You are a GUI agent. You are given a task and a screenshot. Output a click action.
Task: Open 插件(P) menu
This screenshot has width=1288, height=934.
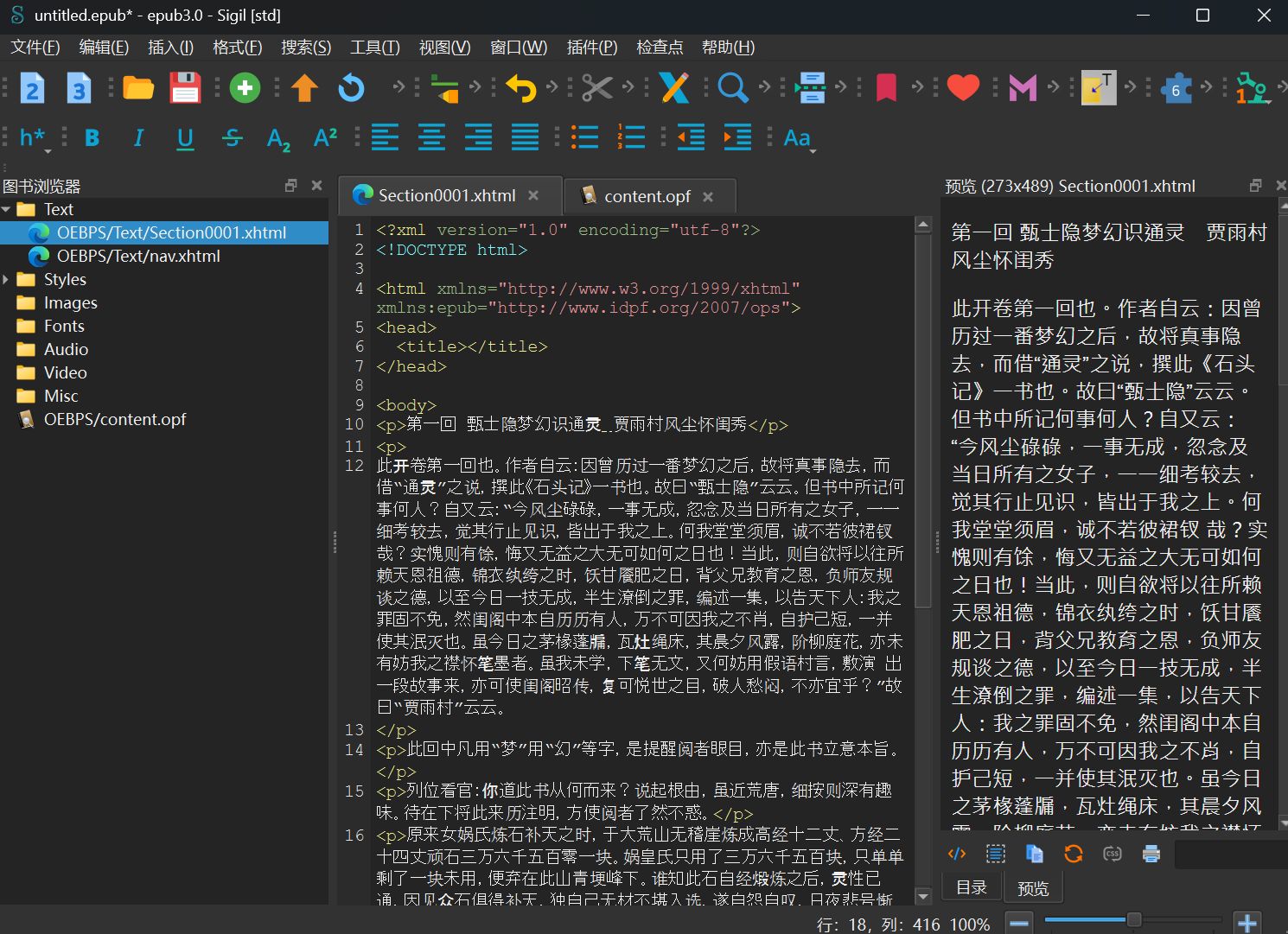click(592, 48)
